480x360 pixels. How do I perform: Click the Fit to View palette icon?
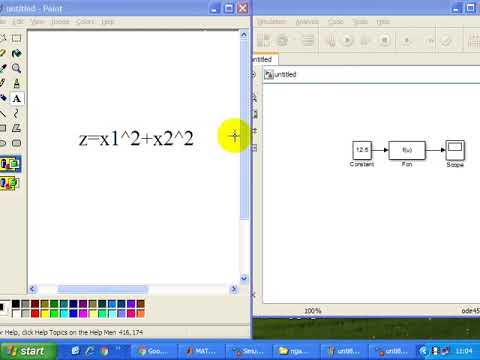[x=255, y=114]
